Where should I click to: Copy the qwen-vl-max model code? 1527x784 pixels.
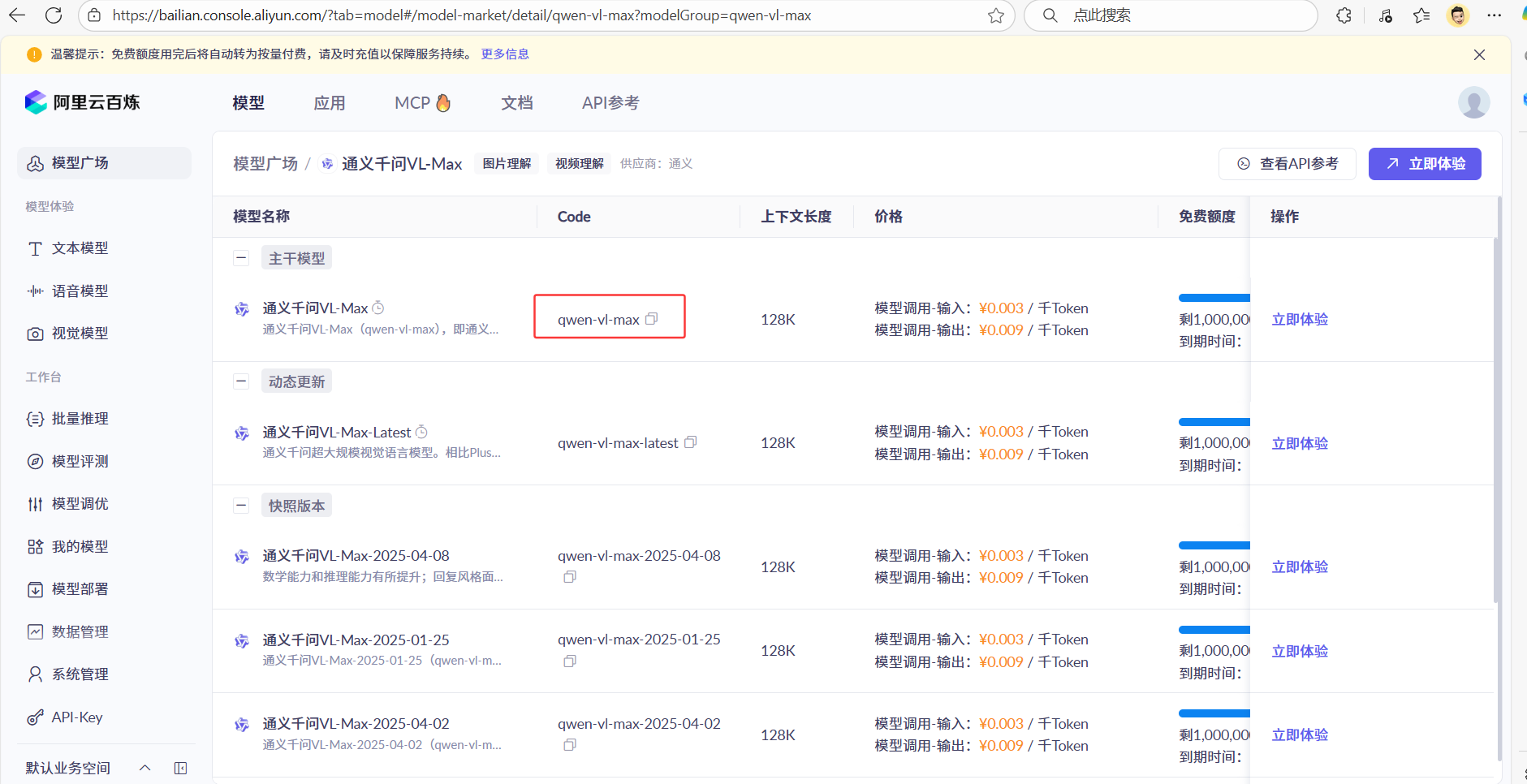[x=651, y=319]
